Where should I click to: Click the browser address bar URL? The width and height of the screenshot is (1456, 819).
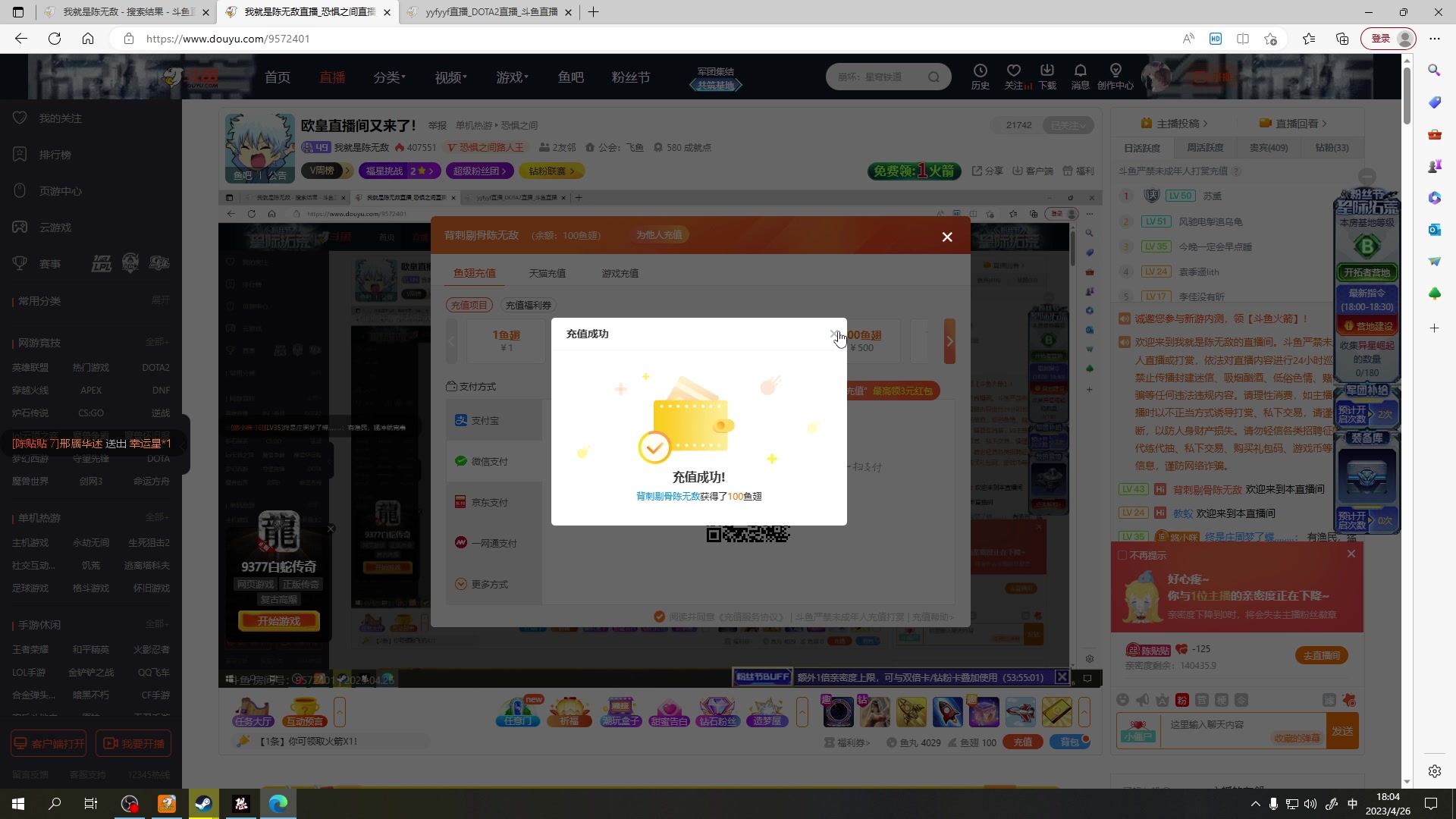[x=227, y=39]
